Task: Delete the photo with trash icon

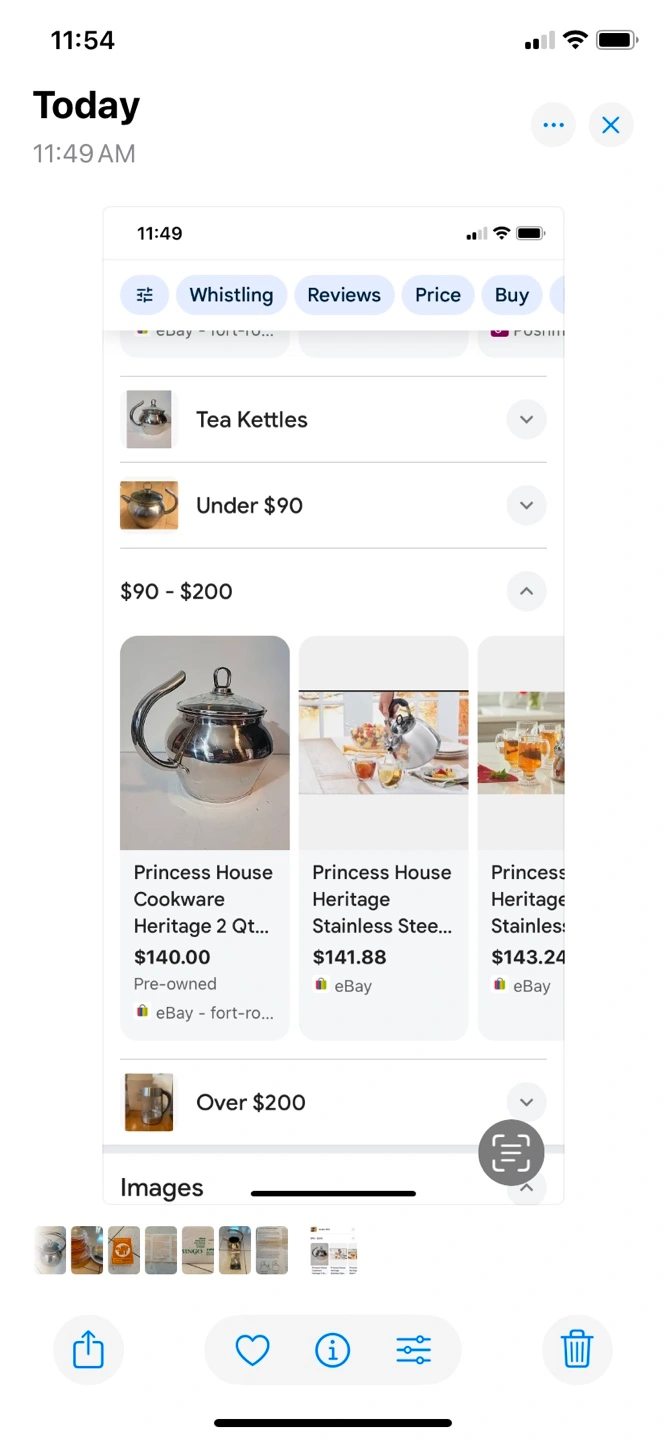Action: (x=577, y=1350)
